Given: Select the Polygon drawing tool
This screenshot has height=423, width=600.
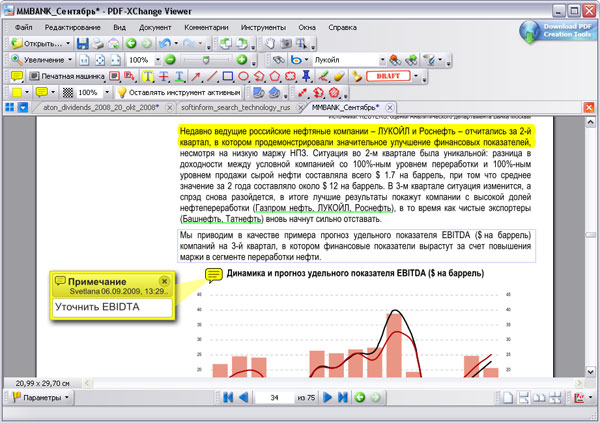Looking at the screenshot, I should [275, 76].
